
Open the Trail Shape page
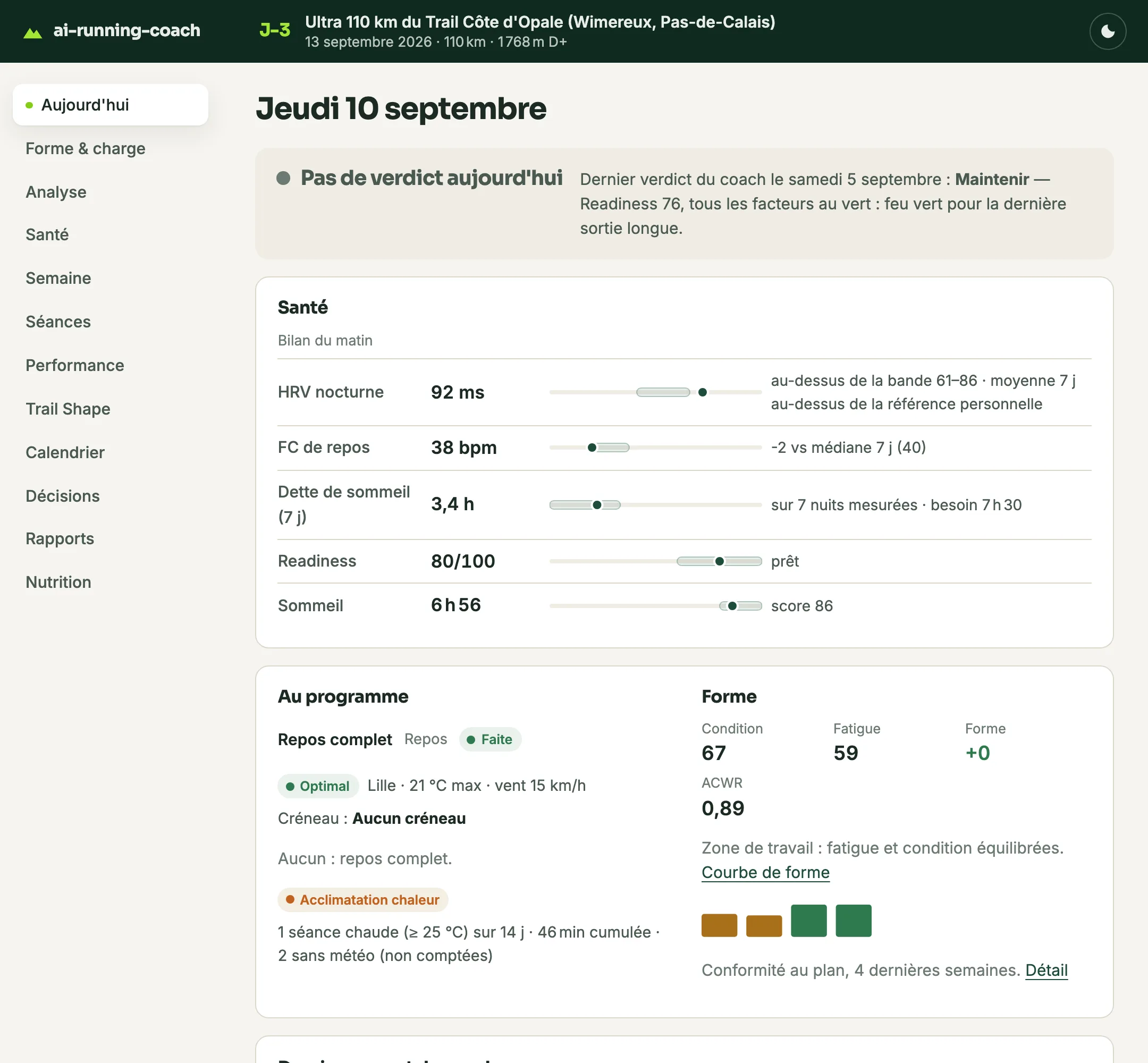click(x=68, y=409)
